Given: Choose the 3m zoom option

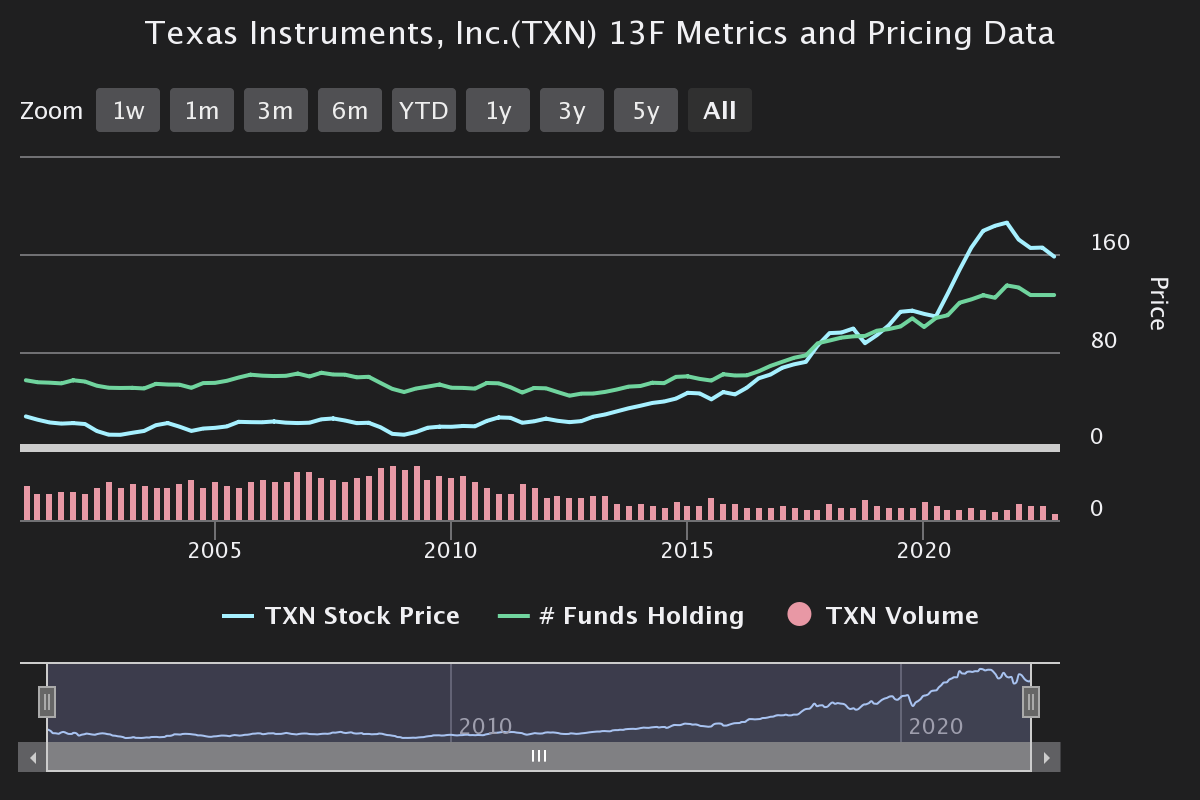Looking at the screenshot, I should (276, 110).
